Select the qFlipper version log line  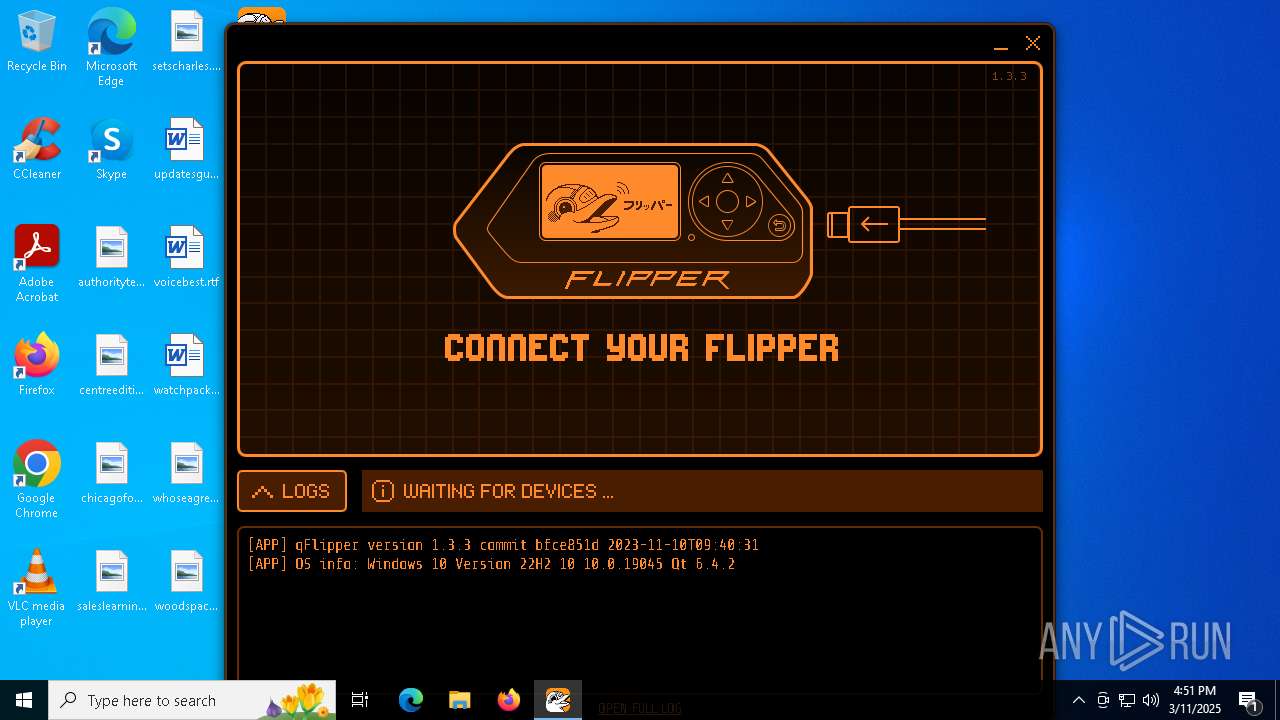coord(503,545)
